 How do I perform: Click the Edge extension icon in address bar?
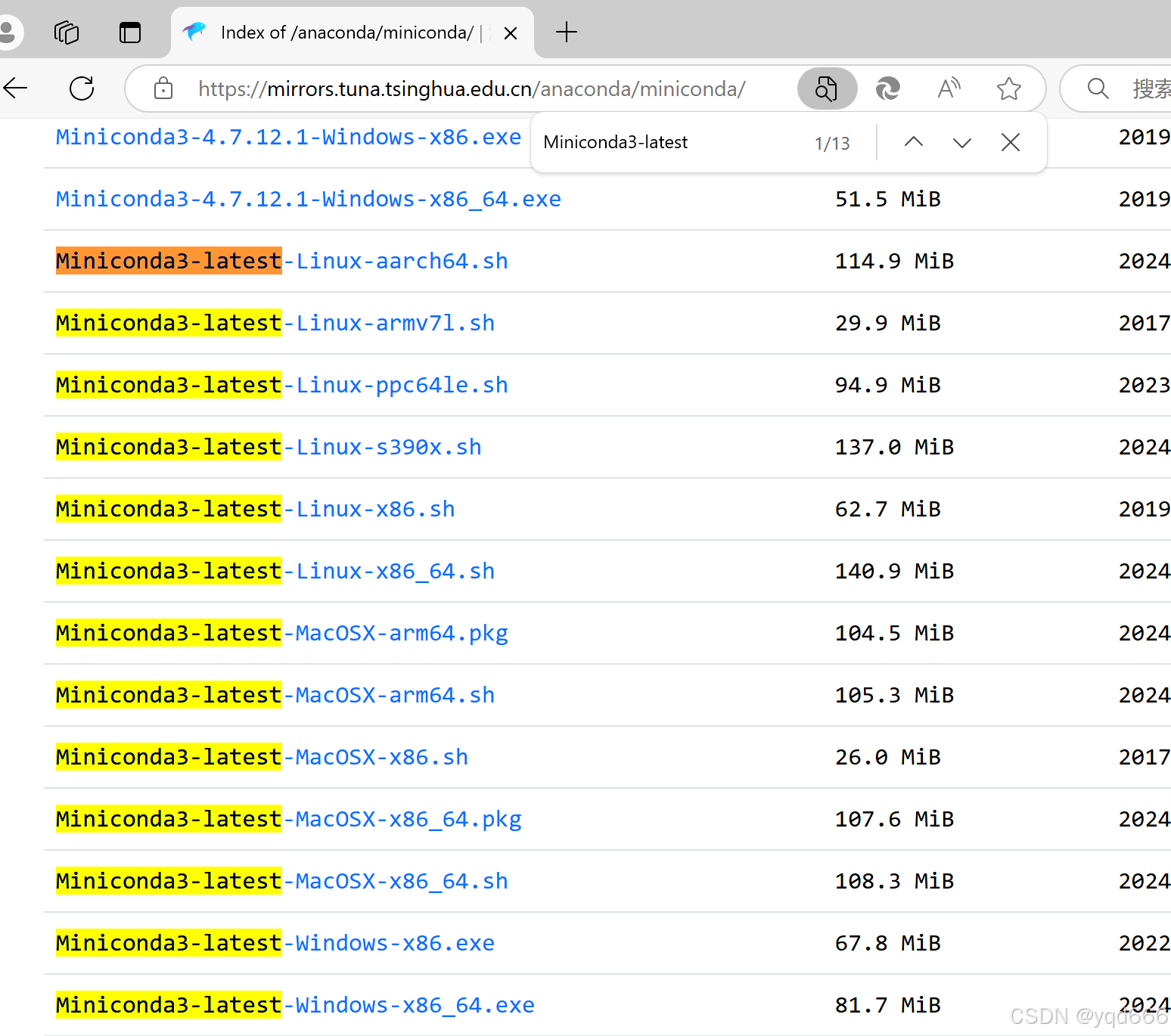pyautogui.click(x=887, y=88)
